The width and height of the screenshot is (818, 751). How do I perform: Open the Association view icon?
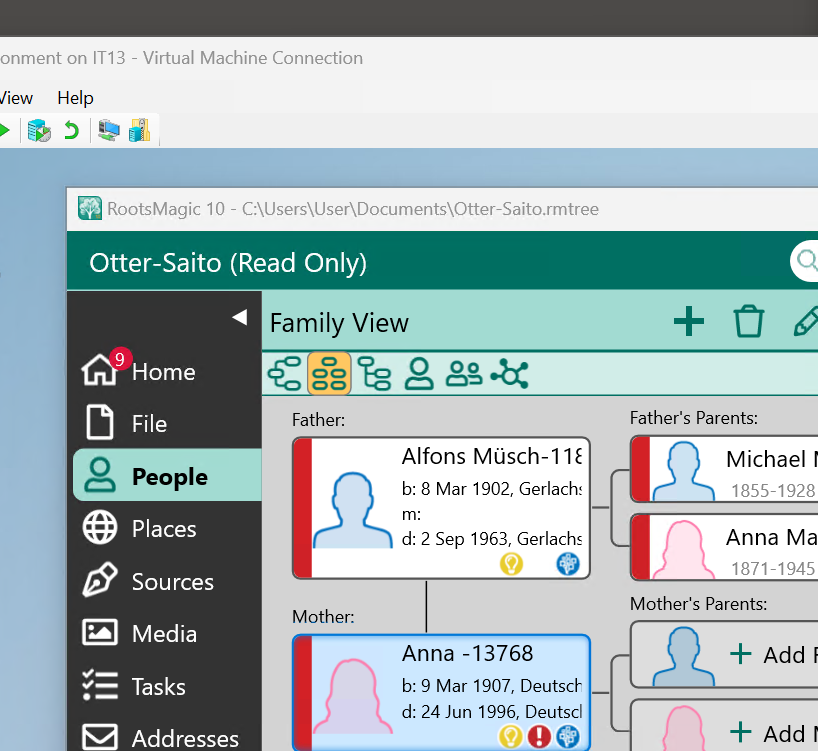pos(510,374)
